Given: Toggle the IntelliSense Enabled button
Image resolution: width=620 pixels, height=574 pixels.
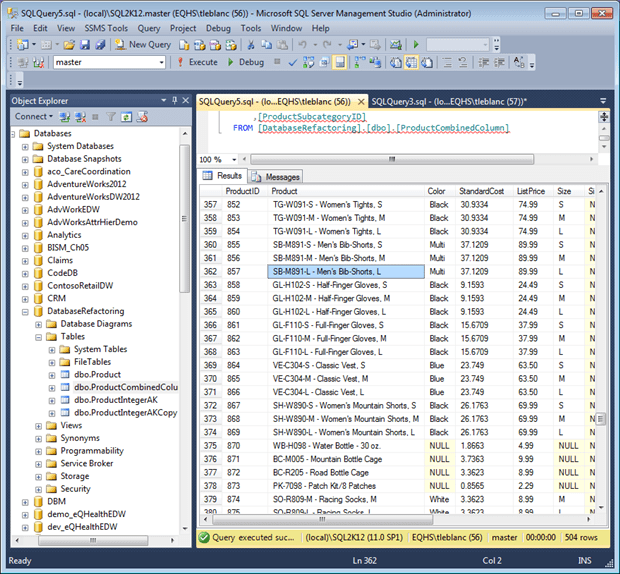Looking at the screenshot, I should coord(340,62).
